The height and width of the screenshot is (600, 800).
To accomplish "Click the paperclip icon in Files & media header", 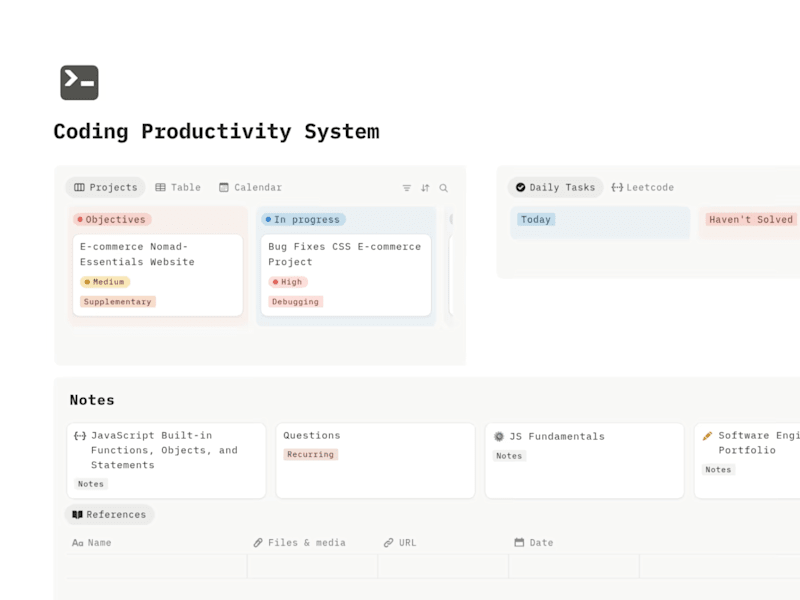I will pyautogui.click(x=258, y=542).
